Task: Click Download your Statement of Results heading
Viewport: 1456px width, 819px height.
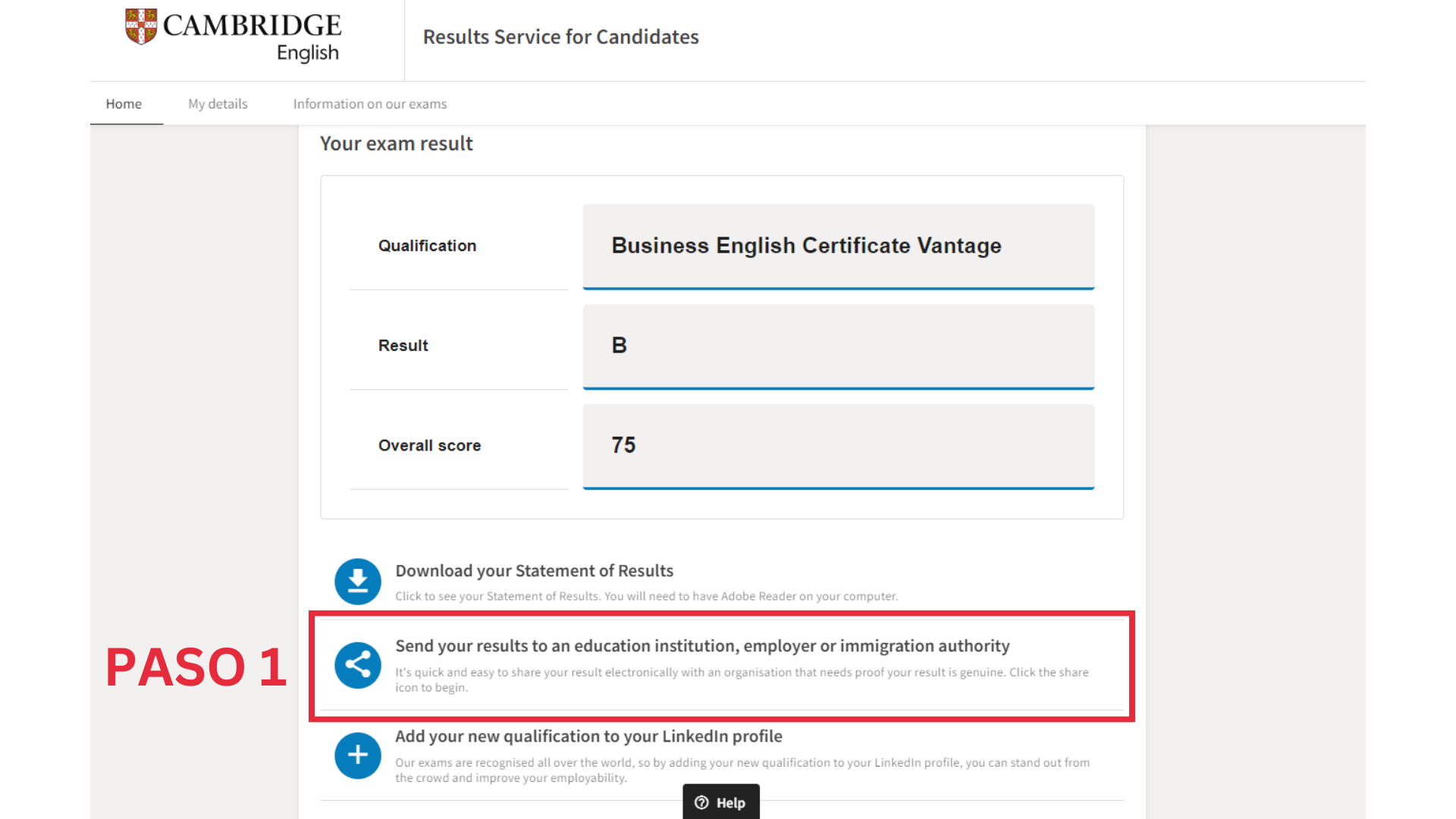Action: pos(534,571)
